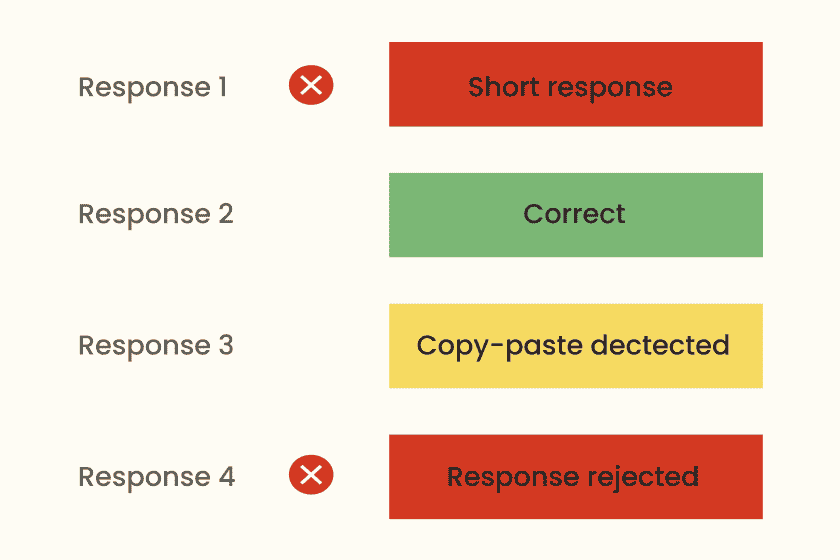The height and width of the screenshot is (560, 840).
Task: Pick the Response 4 row title
Action: (157, 477)
